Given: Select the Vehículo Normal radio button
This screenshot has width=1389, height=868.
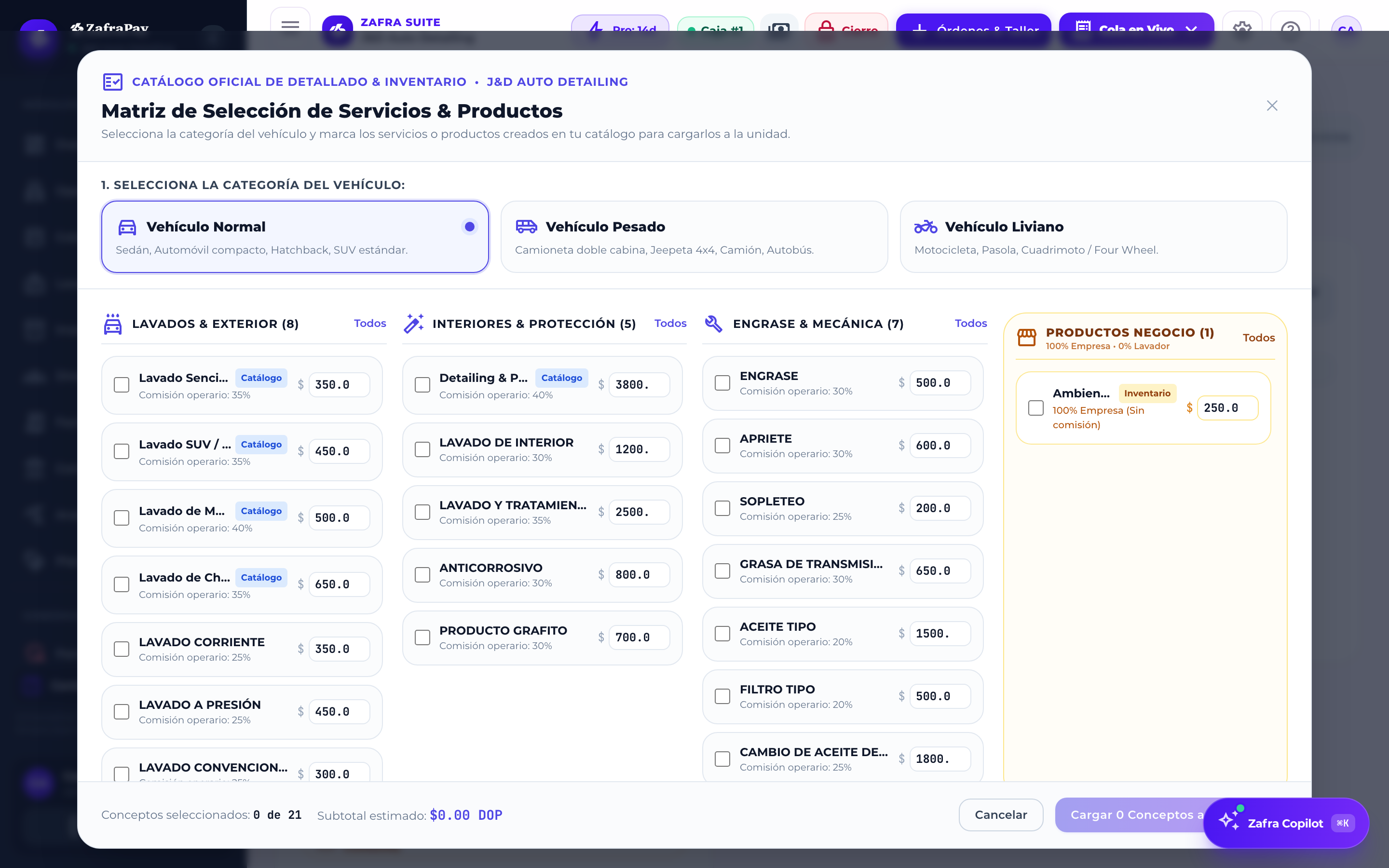Looking at the screenshot, I should click(x=469, y=227).
